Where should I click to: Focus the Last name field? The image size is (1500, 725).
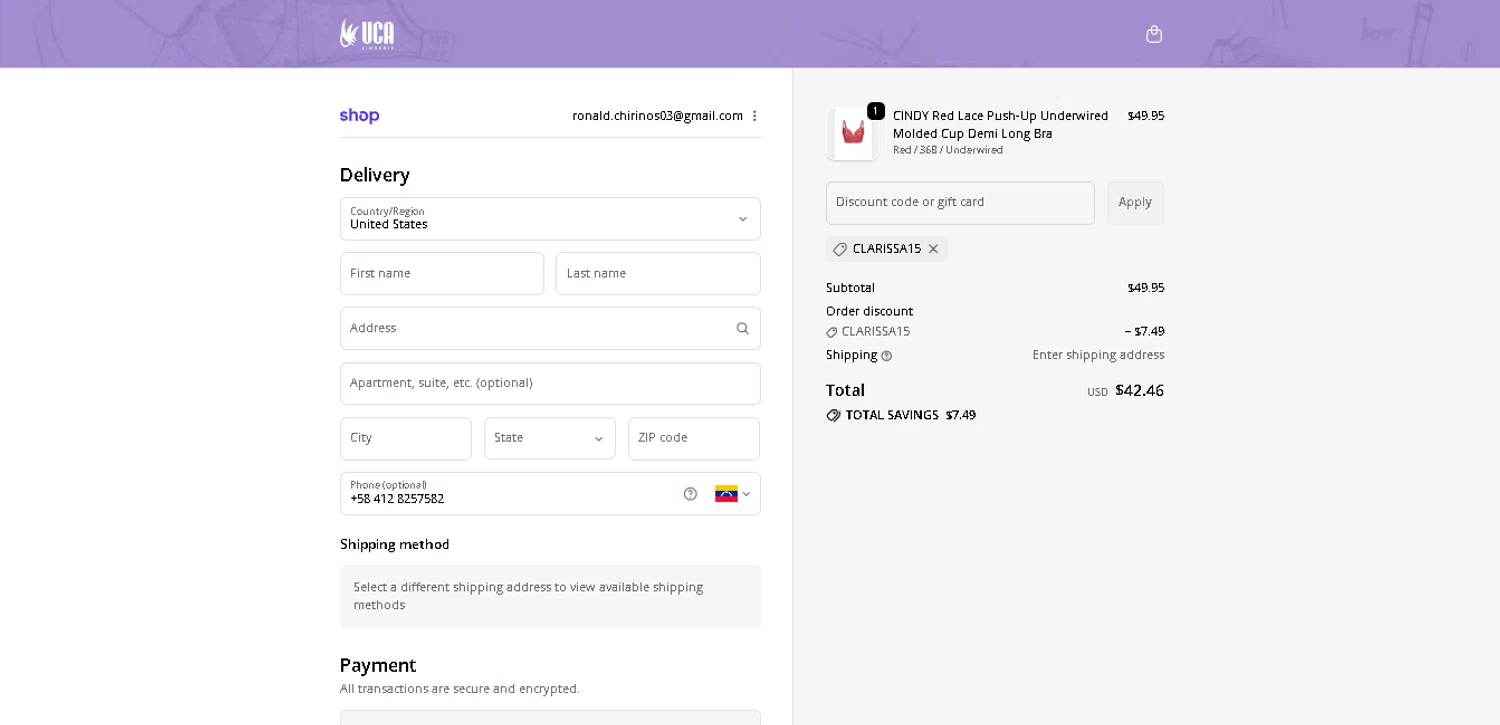click(658, 273)
